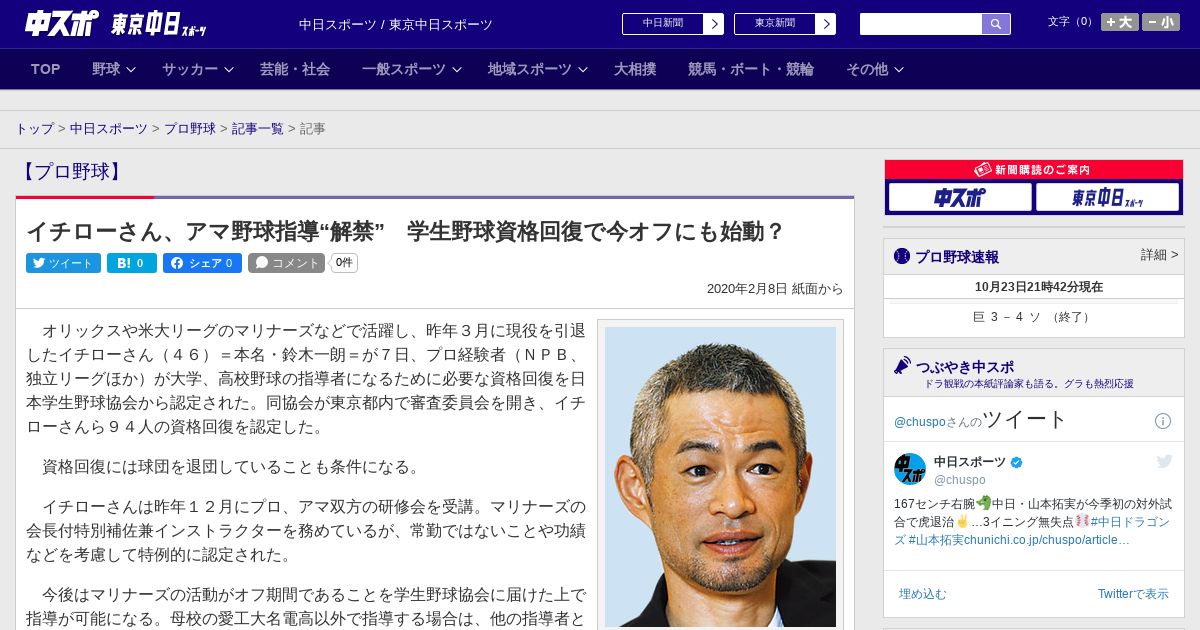This screenshot has height=630, width=1200.
Task: Click the article headline イチローさん、アマ野球指導
Action: 405,231
